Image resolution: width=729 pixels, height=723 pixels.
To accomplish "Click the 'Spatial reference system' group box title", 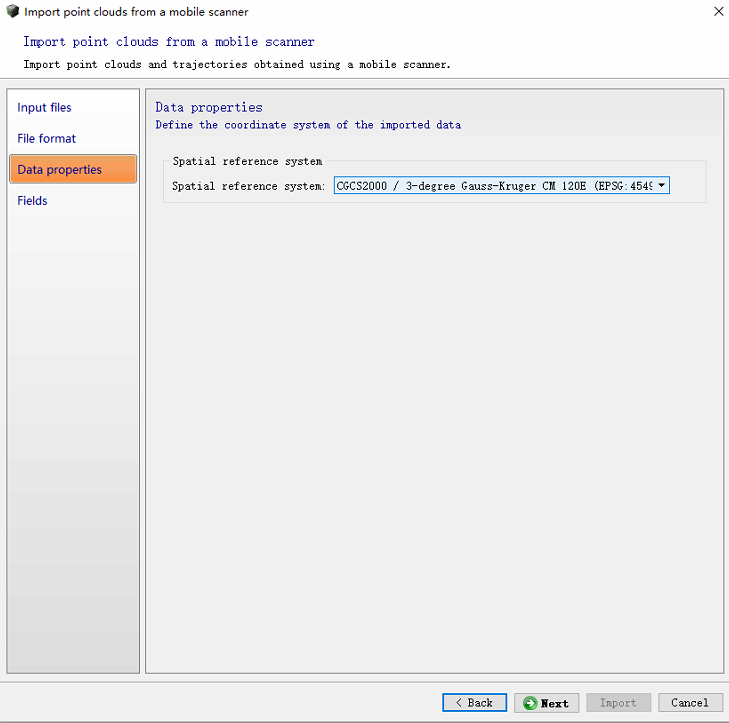I will pos(247,161).
